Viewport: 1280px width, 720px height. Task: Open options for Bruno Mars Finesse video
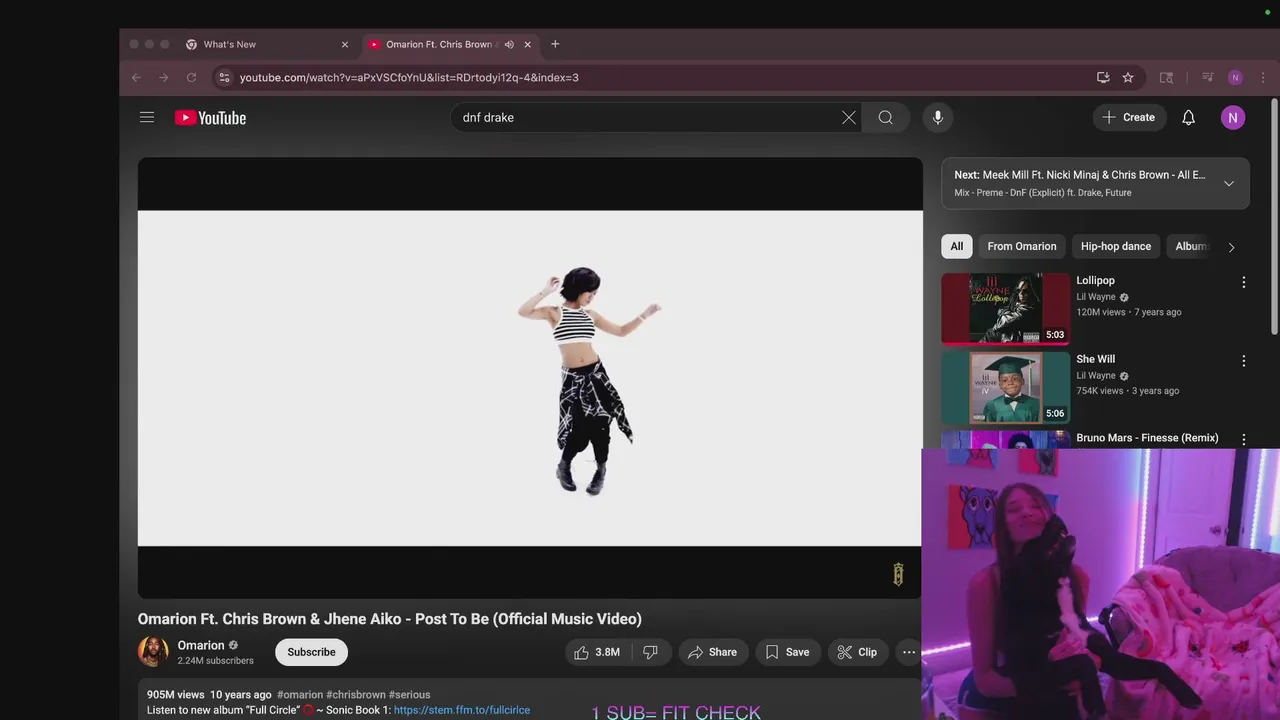pyautogui.click(x=1243, y=439)
